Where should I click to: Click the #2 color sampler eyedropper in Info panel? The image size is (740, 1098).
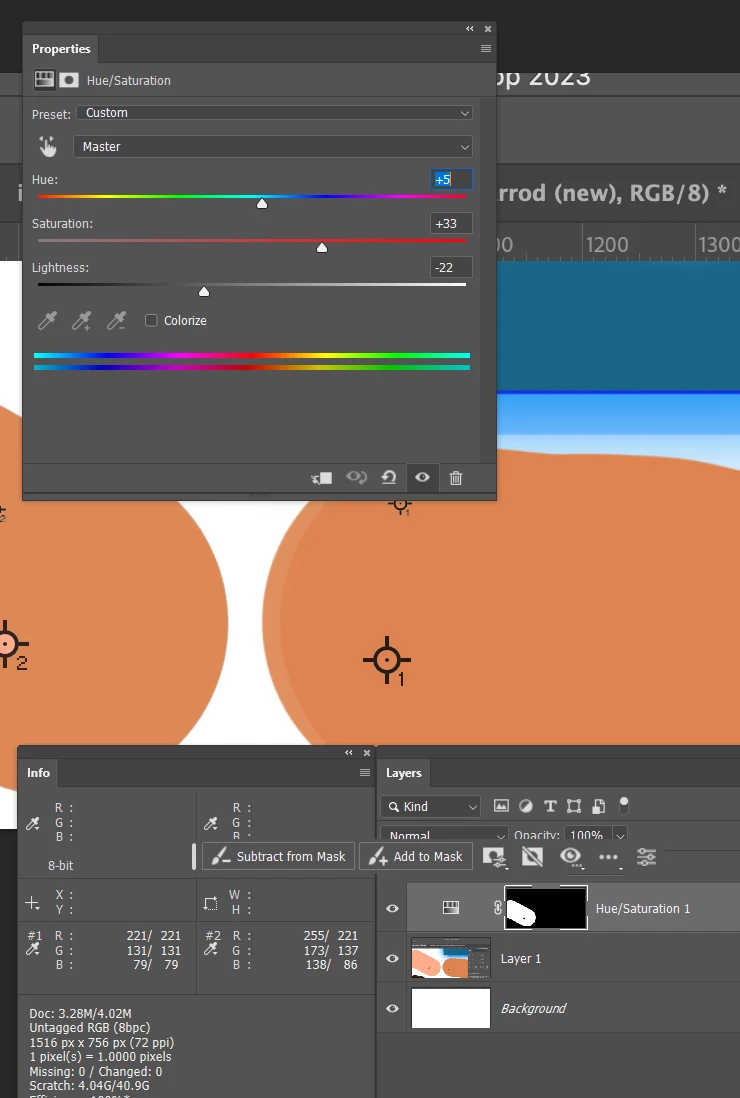pyautogui.click(x=211, y=949)
